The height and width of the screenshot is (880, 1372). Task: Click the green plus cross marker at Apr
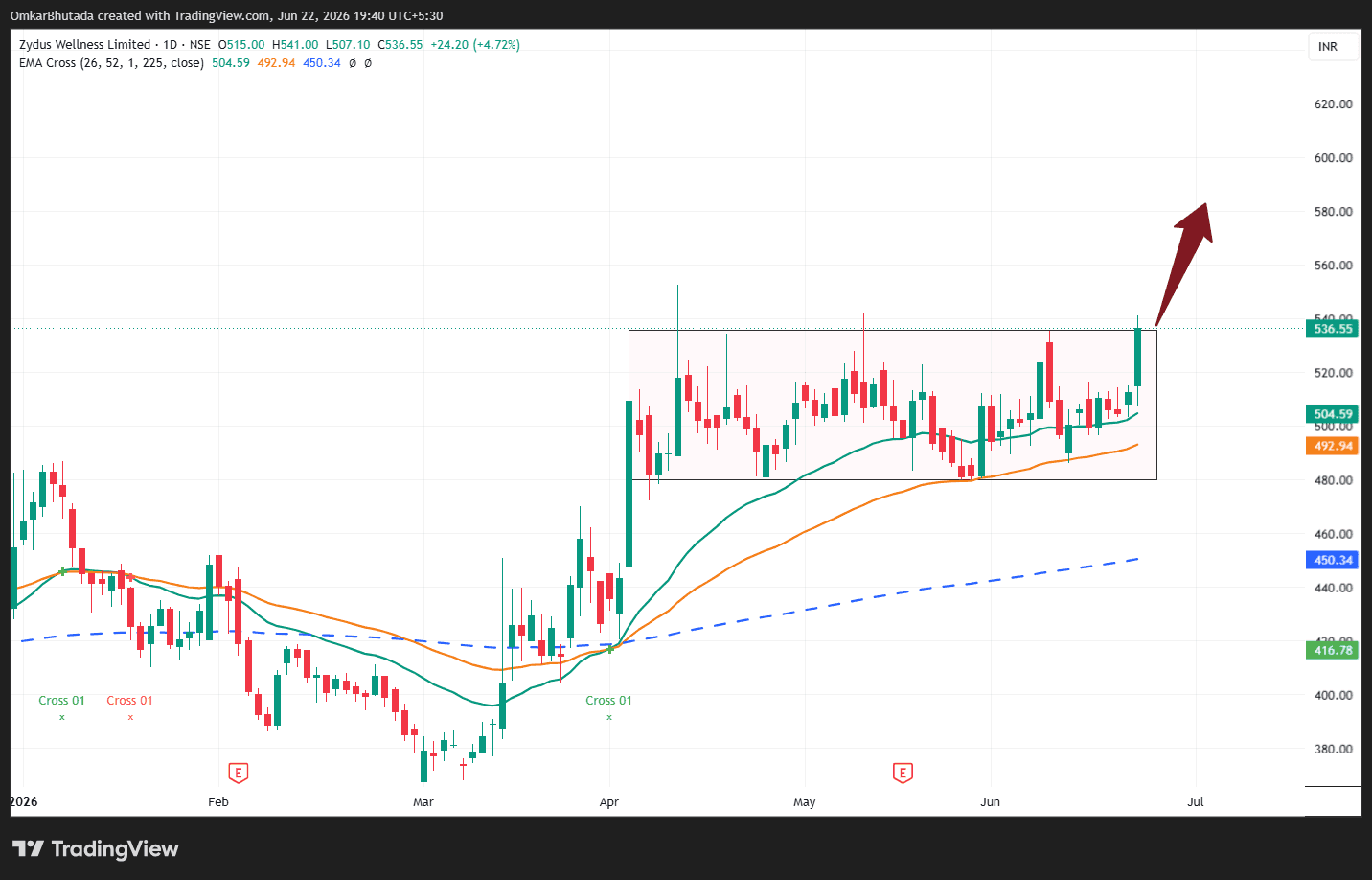coord(610,650)
